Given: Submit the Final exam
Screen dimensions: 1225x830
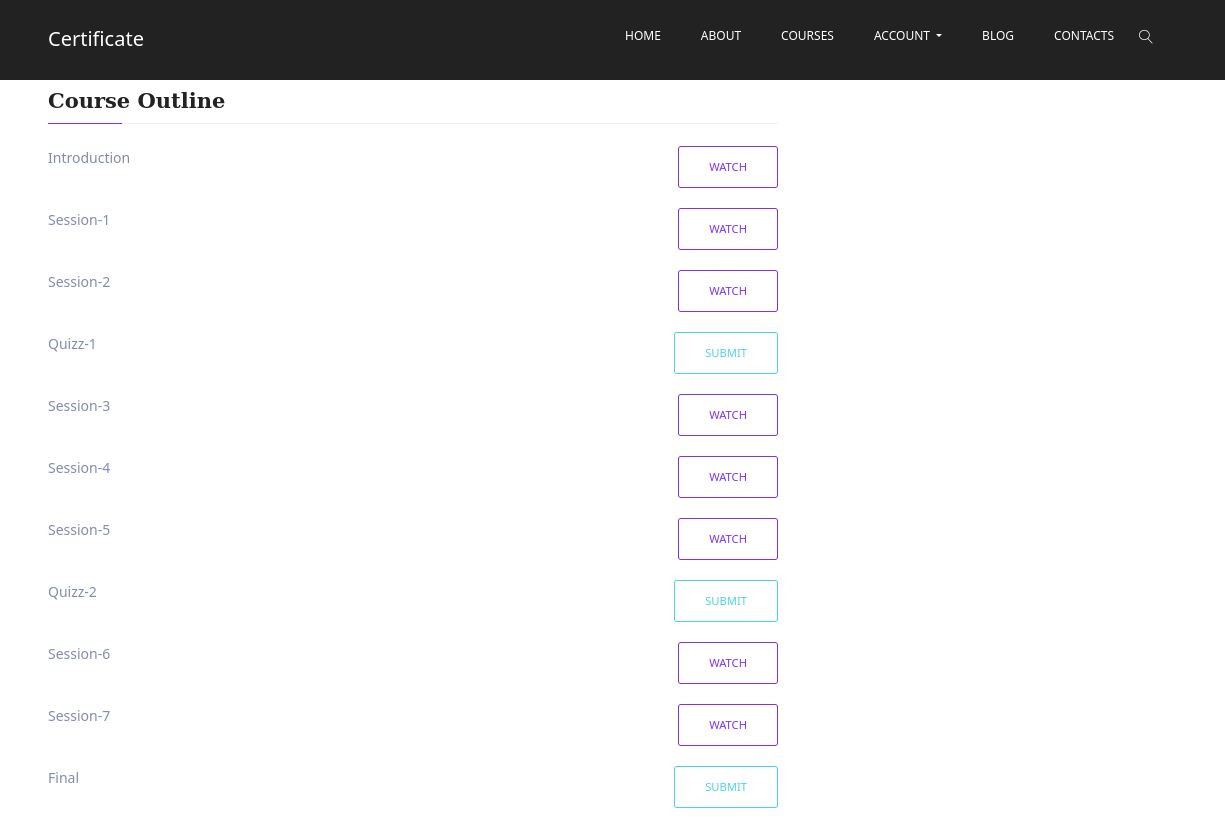Looking at the screenshot, I should tap(725, 787).
